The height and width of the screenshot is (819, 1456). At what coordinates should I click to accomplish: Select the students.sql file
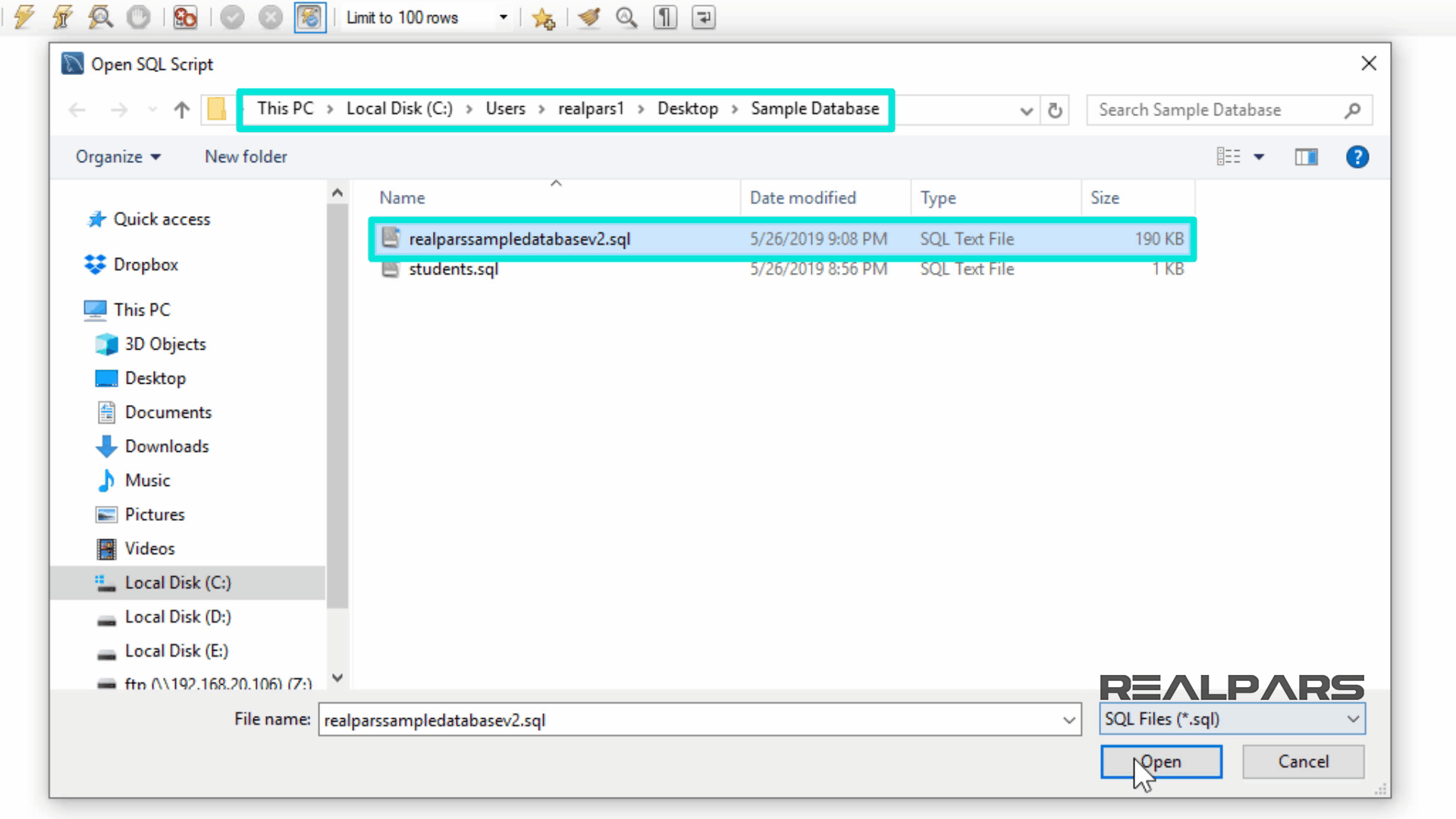coord(453,269)
